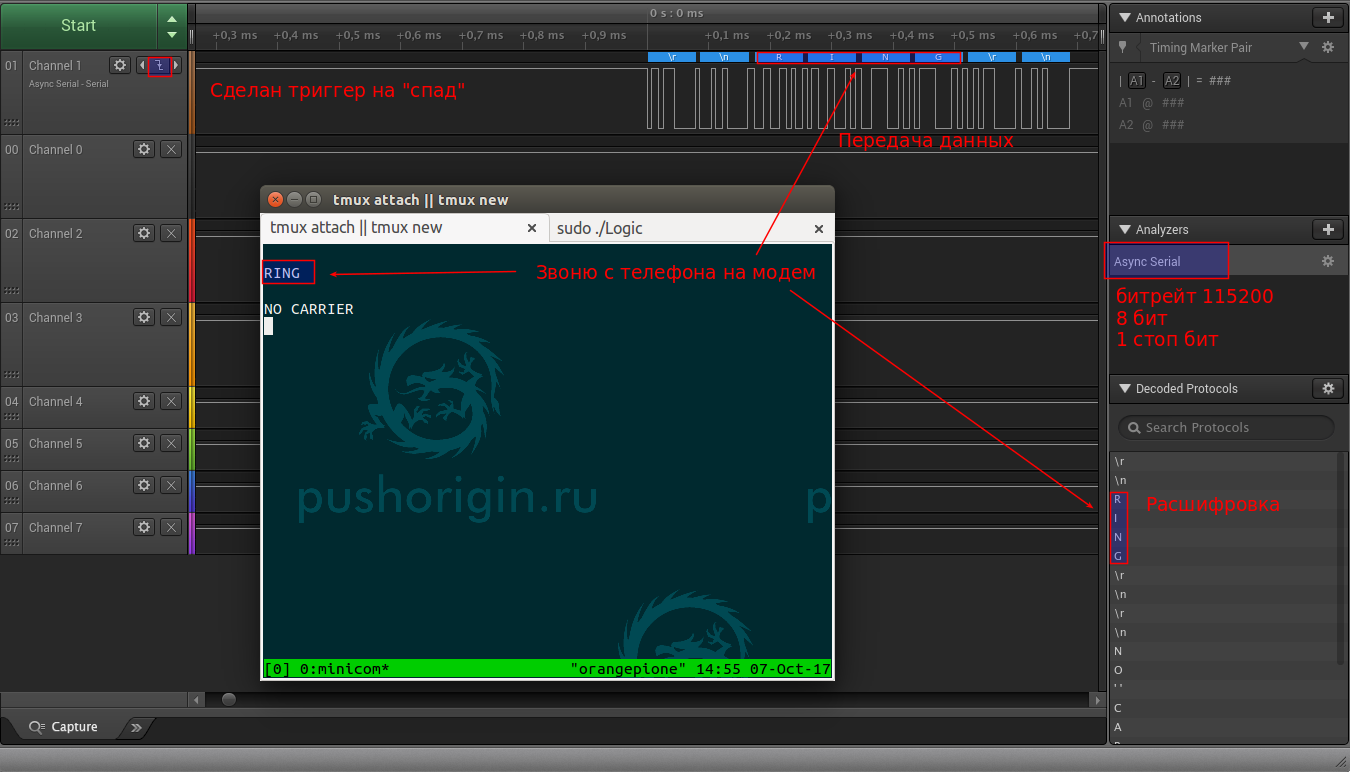Viewport: 1350px width, 772px height.
Task: Click the annotation pin marker icon
Action: pyautogui.click(x=1123, y=47)
